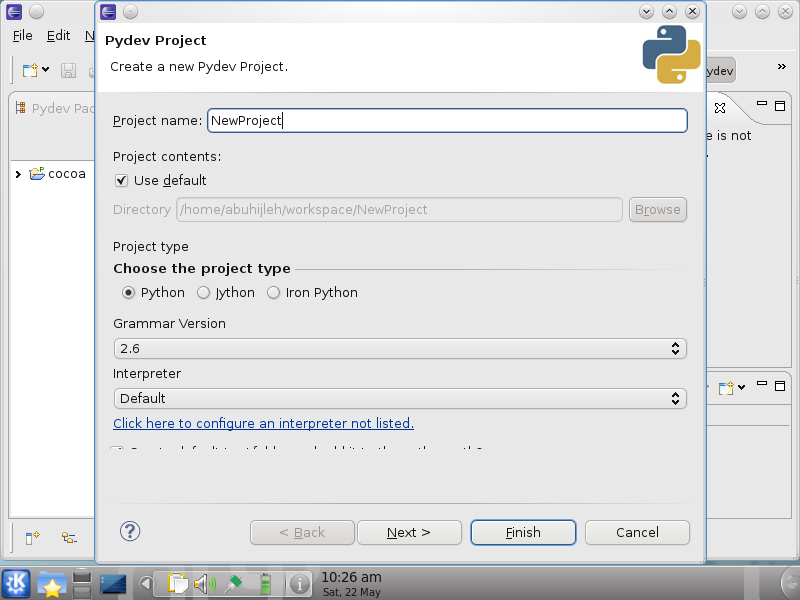Image resolution: width=800 pixels, height=600 pixels.
Task: Select the Jython project type
Action: point(204,293)
